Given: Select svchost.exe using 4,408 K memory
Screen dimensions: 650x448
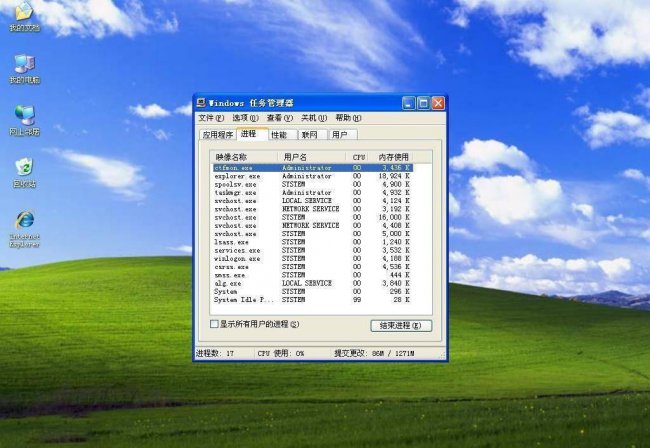Looking at the screenshot, I should 313,226.
